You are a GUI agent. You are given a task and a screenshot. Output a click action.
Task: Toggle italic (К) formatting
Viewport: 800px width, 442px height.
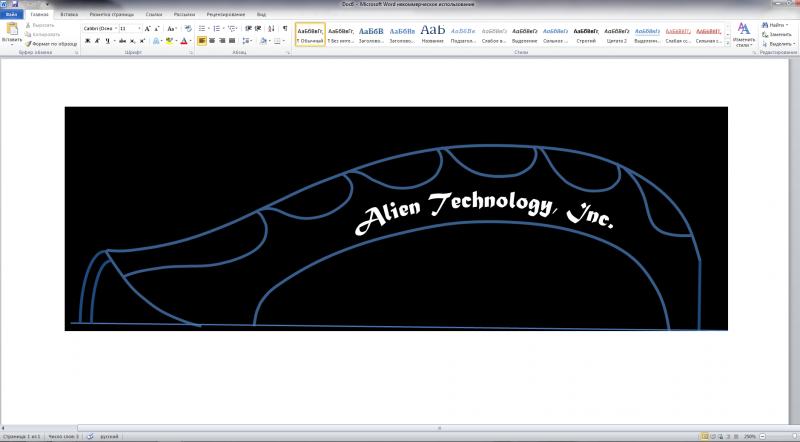[97, 41]
